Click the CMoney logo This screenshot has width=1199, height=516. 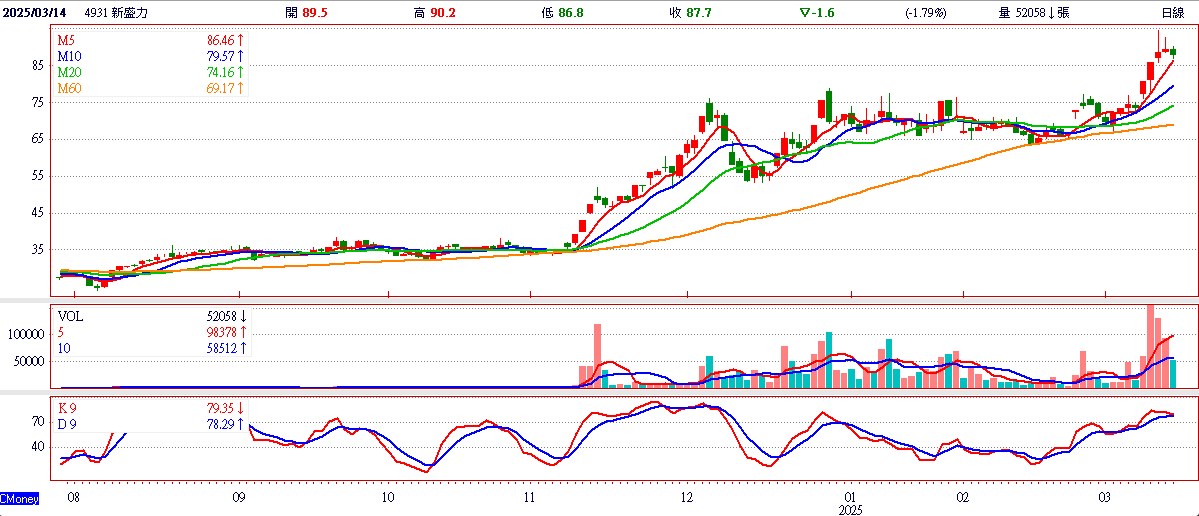(x=18, y=498)
